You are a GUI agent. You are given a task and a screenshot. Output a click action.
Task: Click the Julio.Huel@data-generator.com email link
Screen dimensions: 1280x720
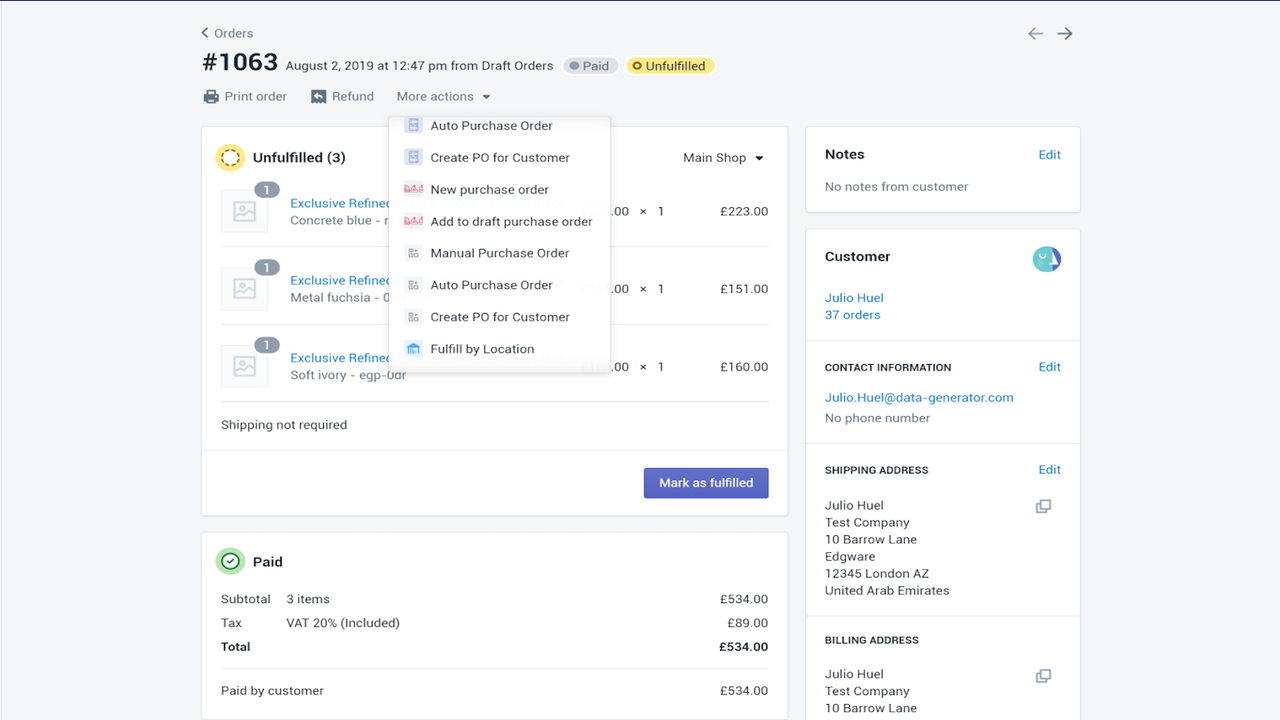coord(919,398)
